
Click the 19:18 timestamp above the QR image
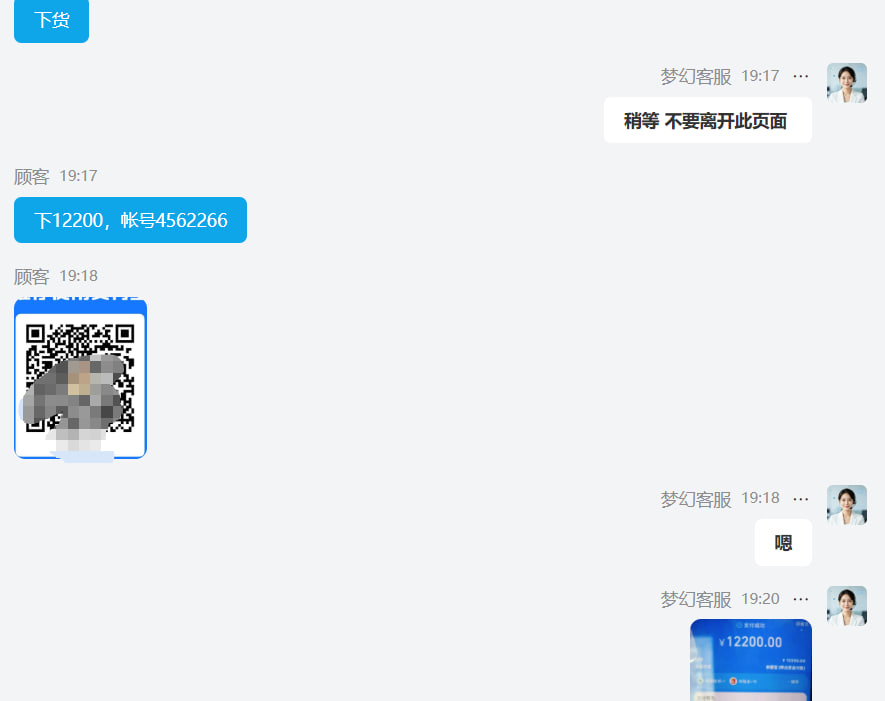click(x=78, y=276)
